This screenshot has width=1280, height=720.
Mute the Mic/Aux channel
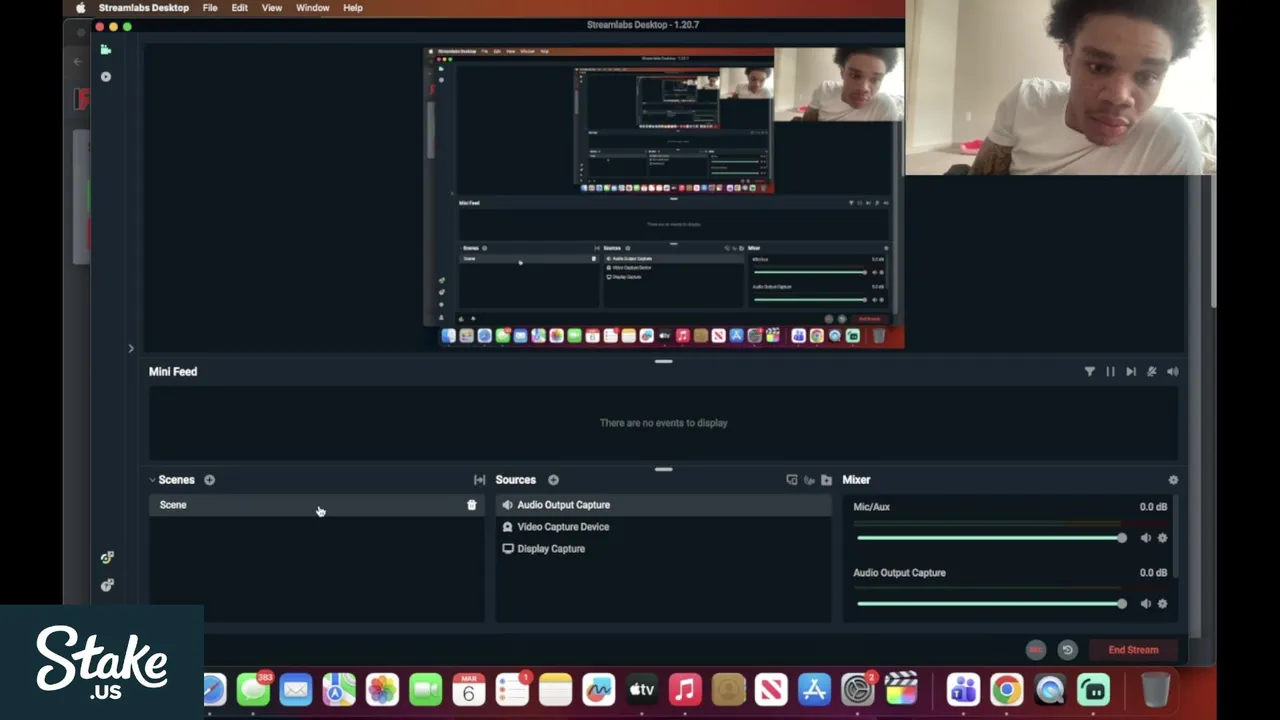click(x=1146, y=538)
